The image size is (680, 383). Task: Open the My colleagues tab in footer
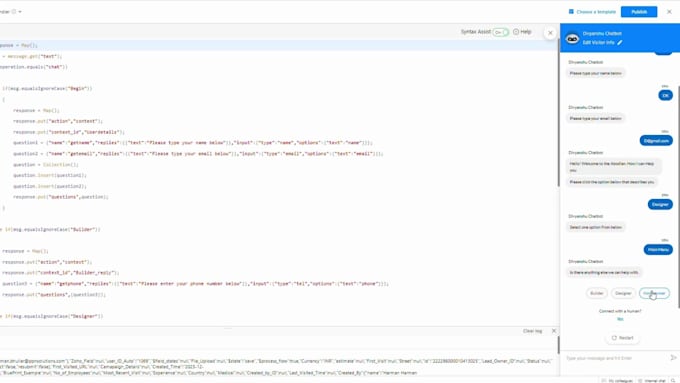click(617, 380)
